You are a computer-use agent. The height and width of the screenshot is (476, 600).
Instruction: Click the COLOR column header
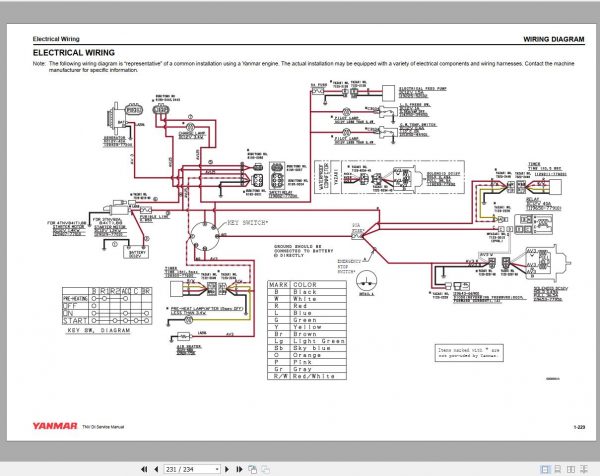[305, 285]
